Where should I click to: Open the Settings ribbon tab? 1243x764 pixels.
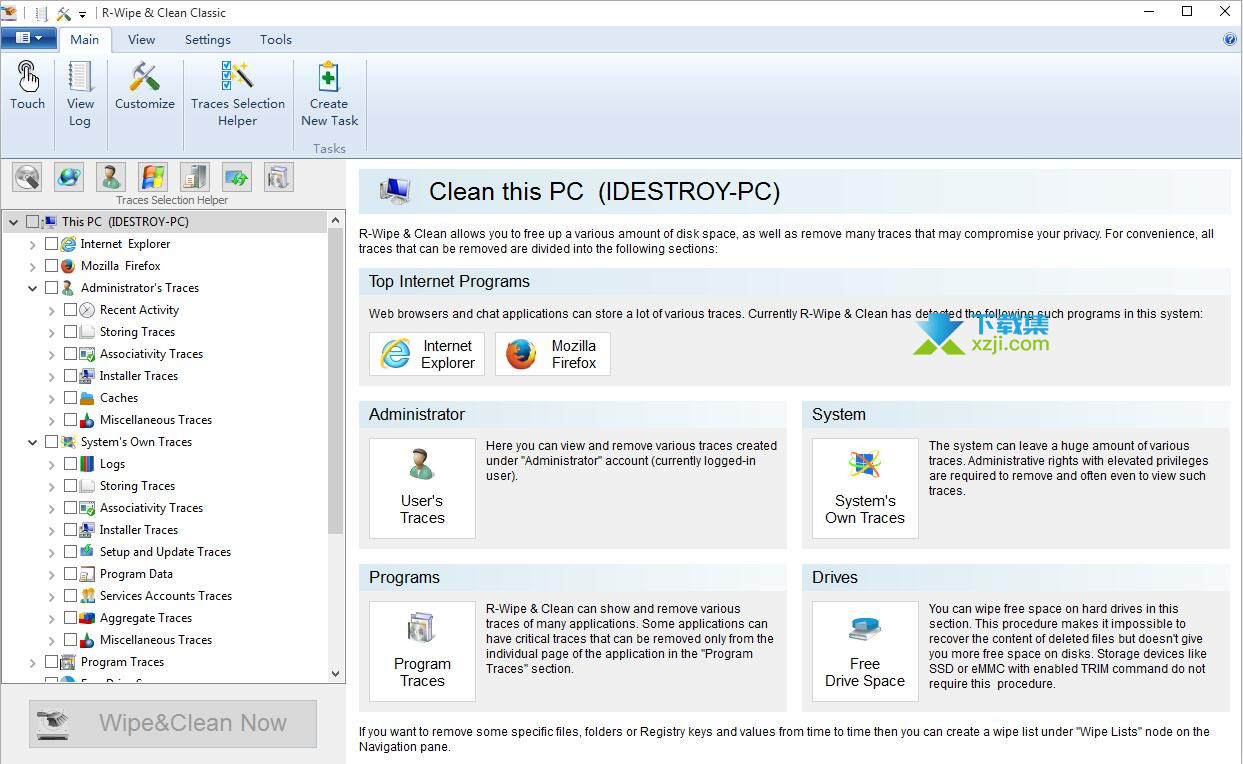click(208, 40)
